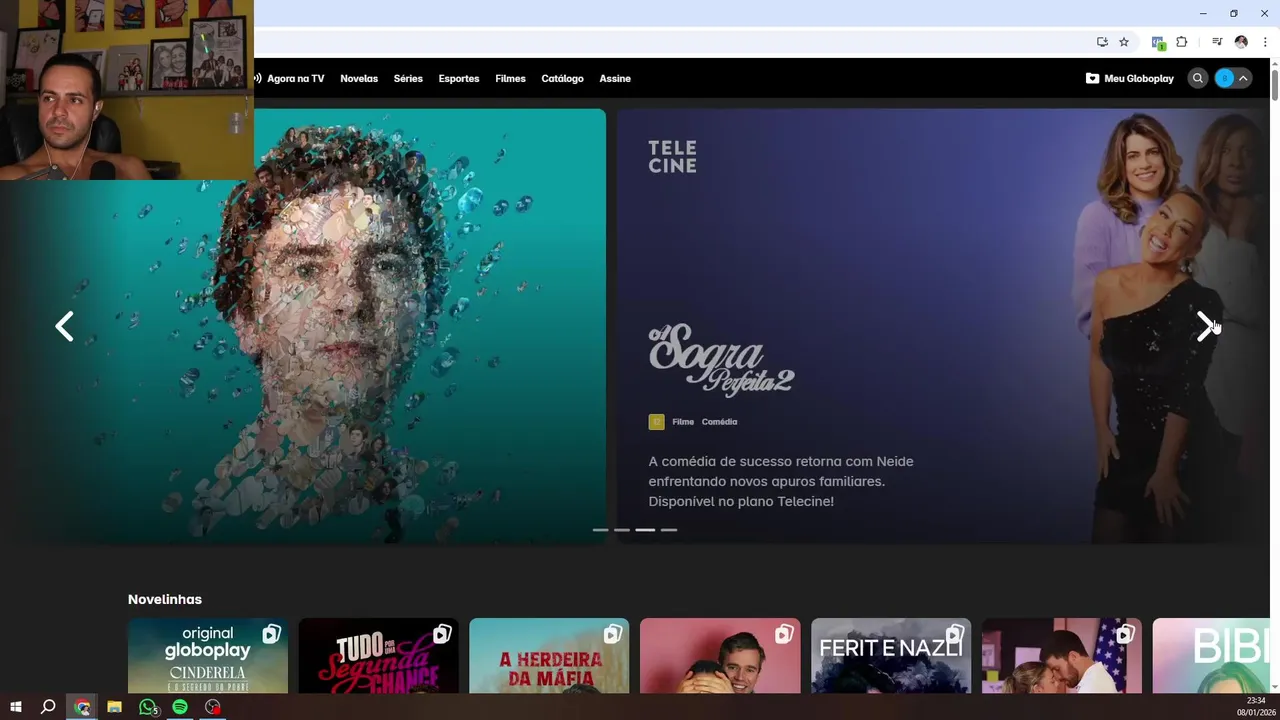This screenshot has width=1280, height=720.
Task: Open the Catálogo menu item
Action: (562, 78)
